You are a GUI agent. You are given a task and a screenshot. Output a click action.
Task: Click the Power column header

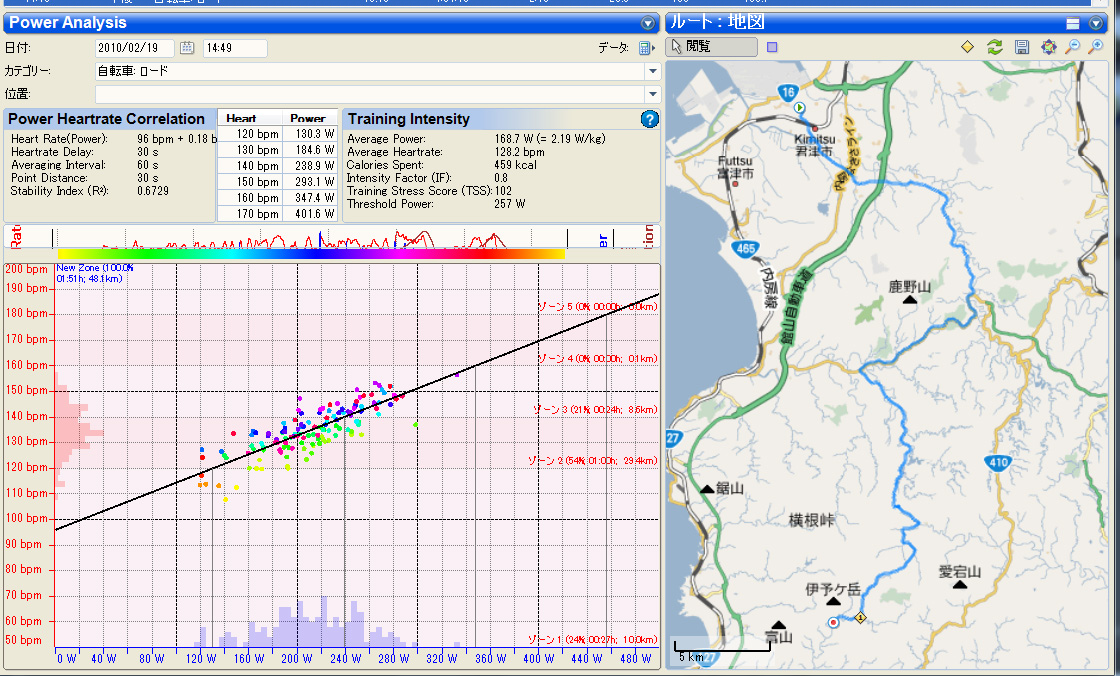point(308,118)
